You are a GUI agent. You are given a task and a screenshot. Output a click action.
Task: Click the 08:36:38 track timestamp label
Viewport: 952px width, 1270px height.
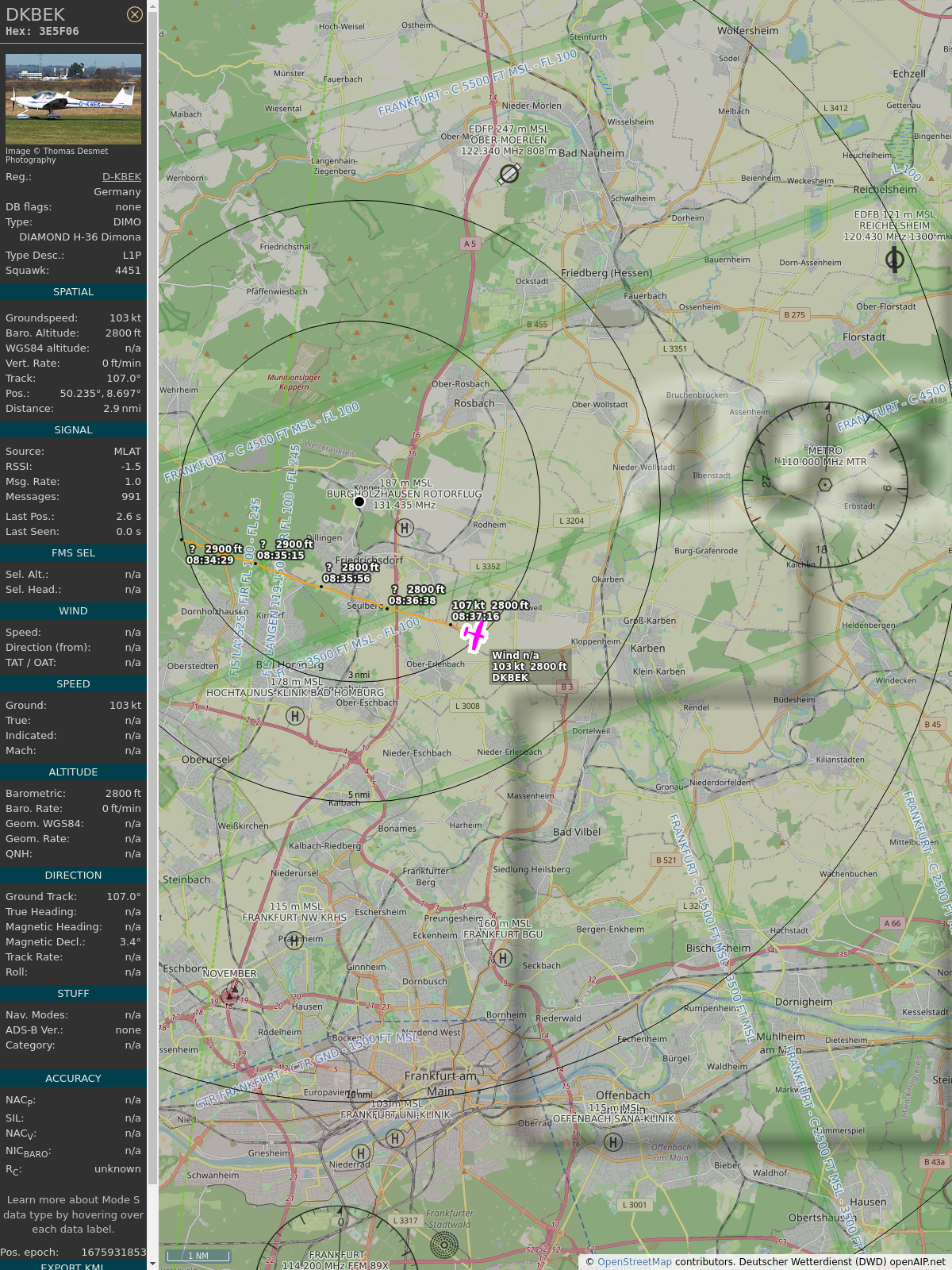[412, 601]
